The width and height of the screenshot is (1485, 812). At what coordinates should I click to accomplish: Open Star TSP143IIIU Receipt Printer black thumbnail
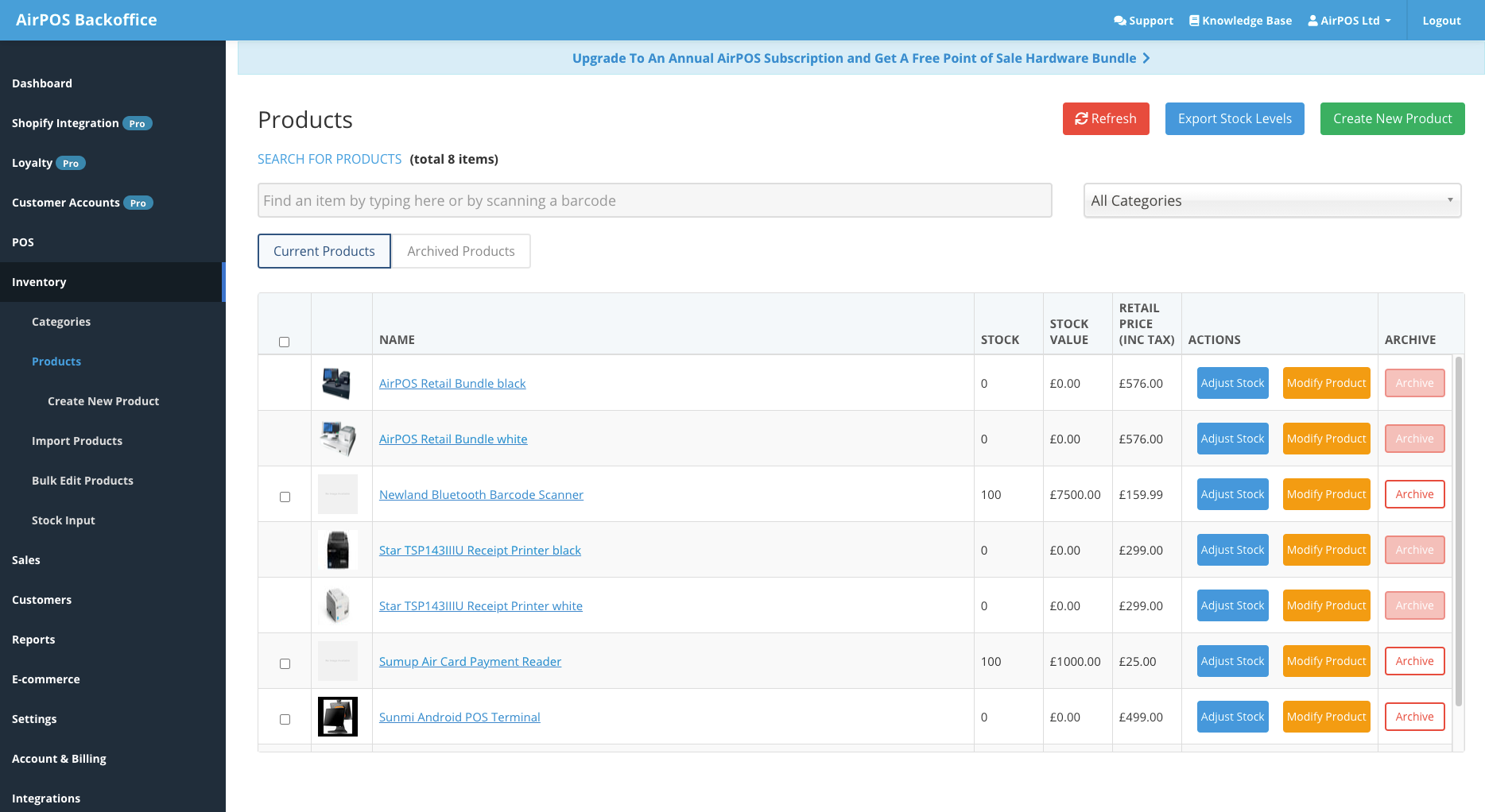337,550
